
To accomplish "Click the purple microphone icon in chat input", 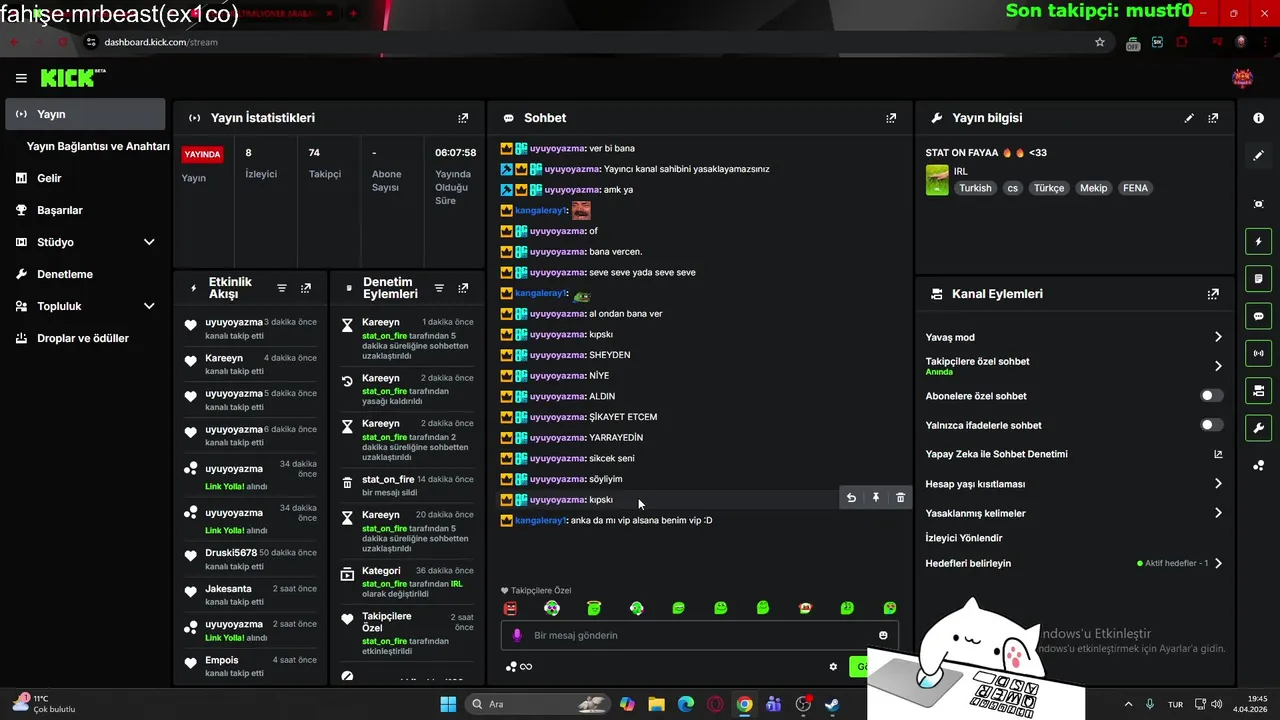I will (x=517, y=635).
